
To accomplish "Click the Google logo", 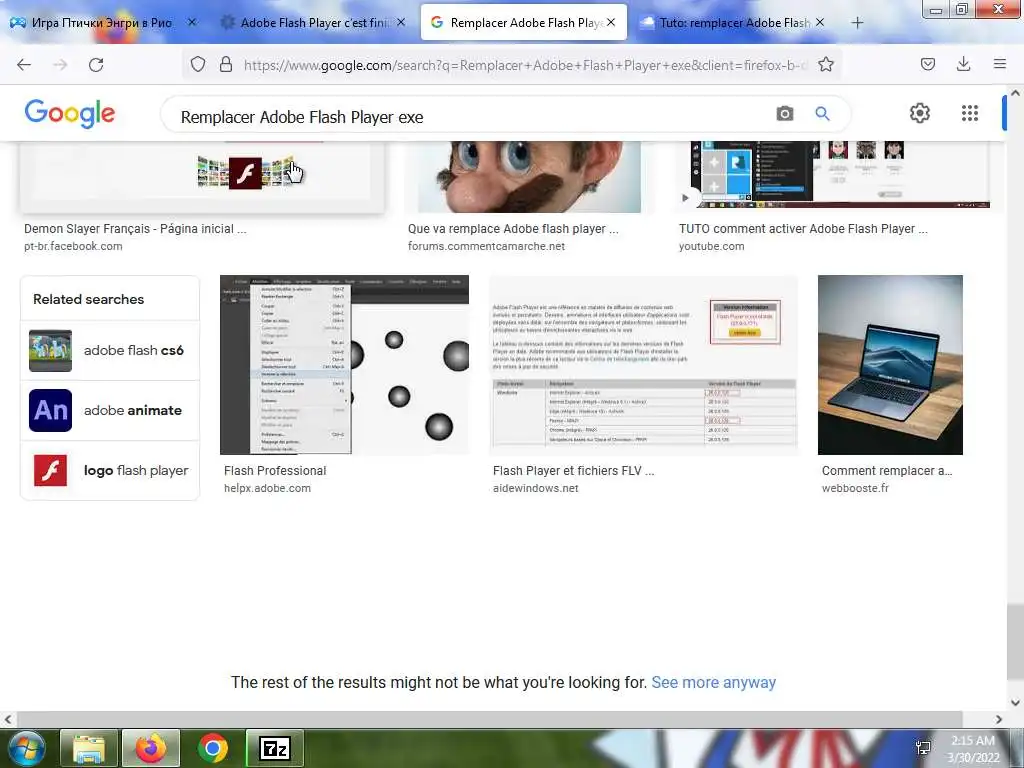I will click(x=70, y=114).
